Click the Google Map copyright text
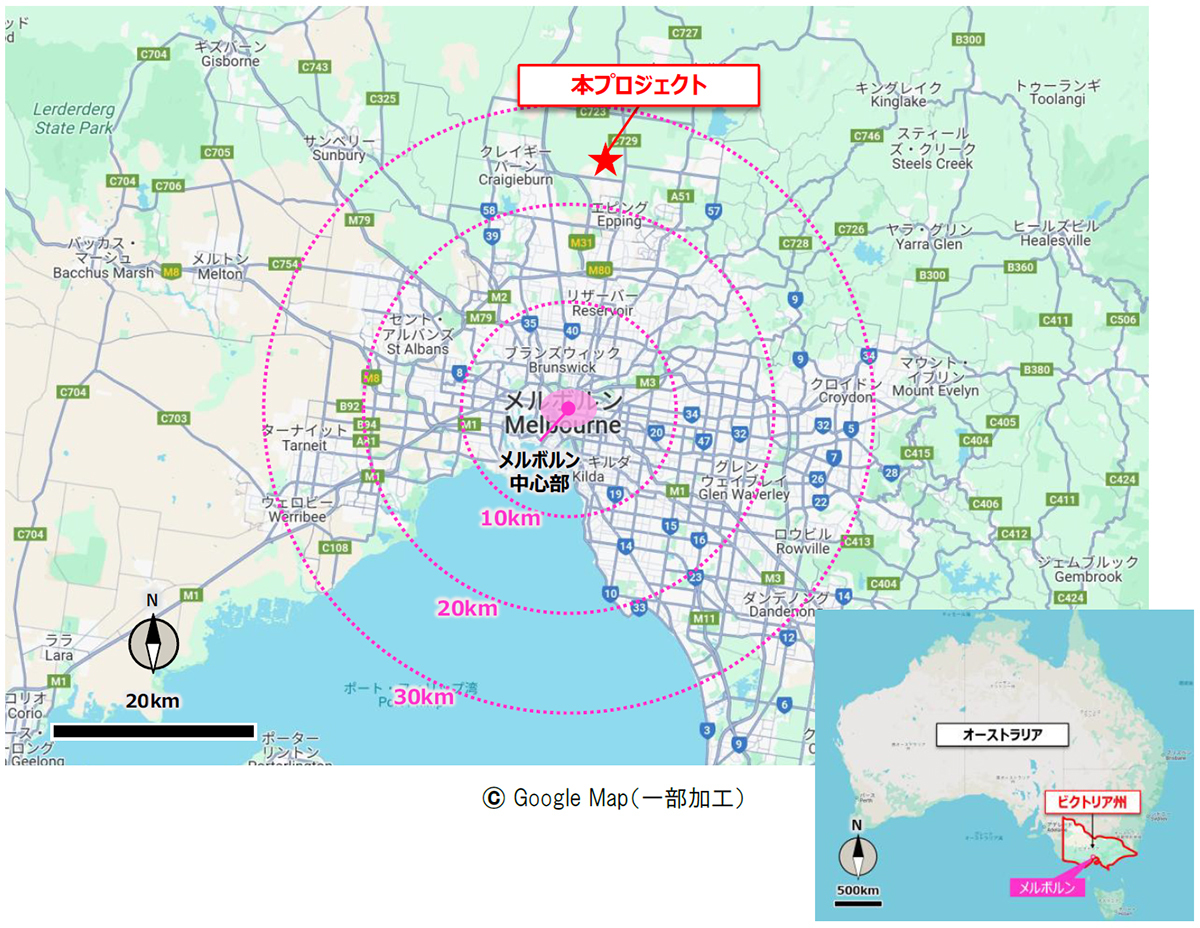Screen dimensions: 1200x928 pyautogui.click(x=613, y=798)
